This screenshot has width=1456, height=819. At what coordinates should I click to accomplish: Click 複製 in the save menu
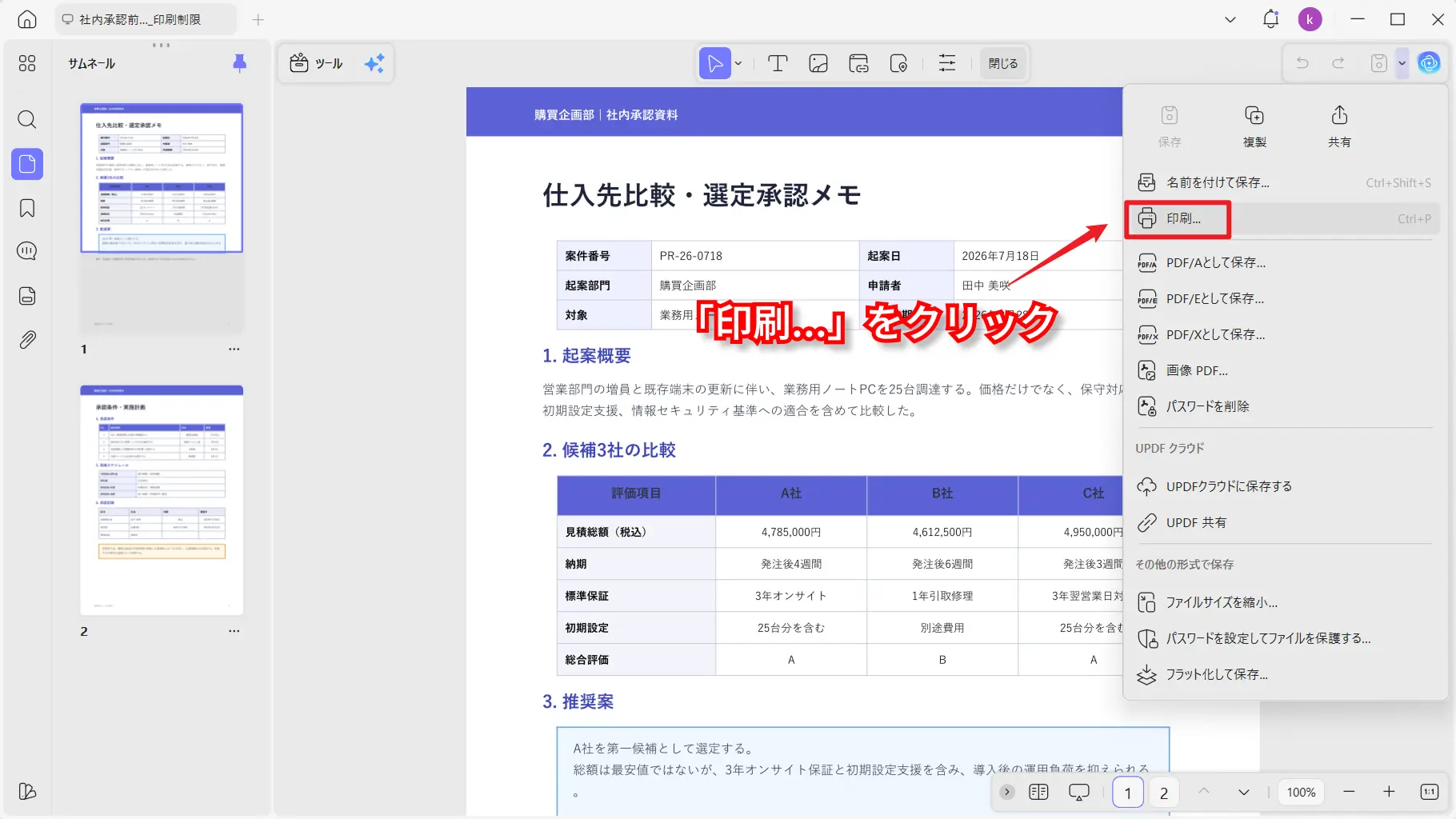[1254, 126]
